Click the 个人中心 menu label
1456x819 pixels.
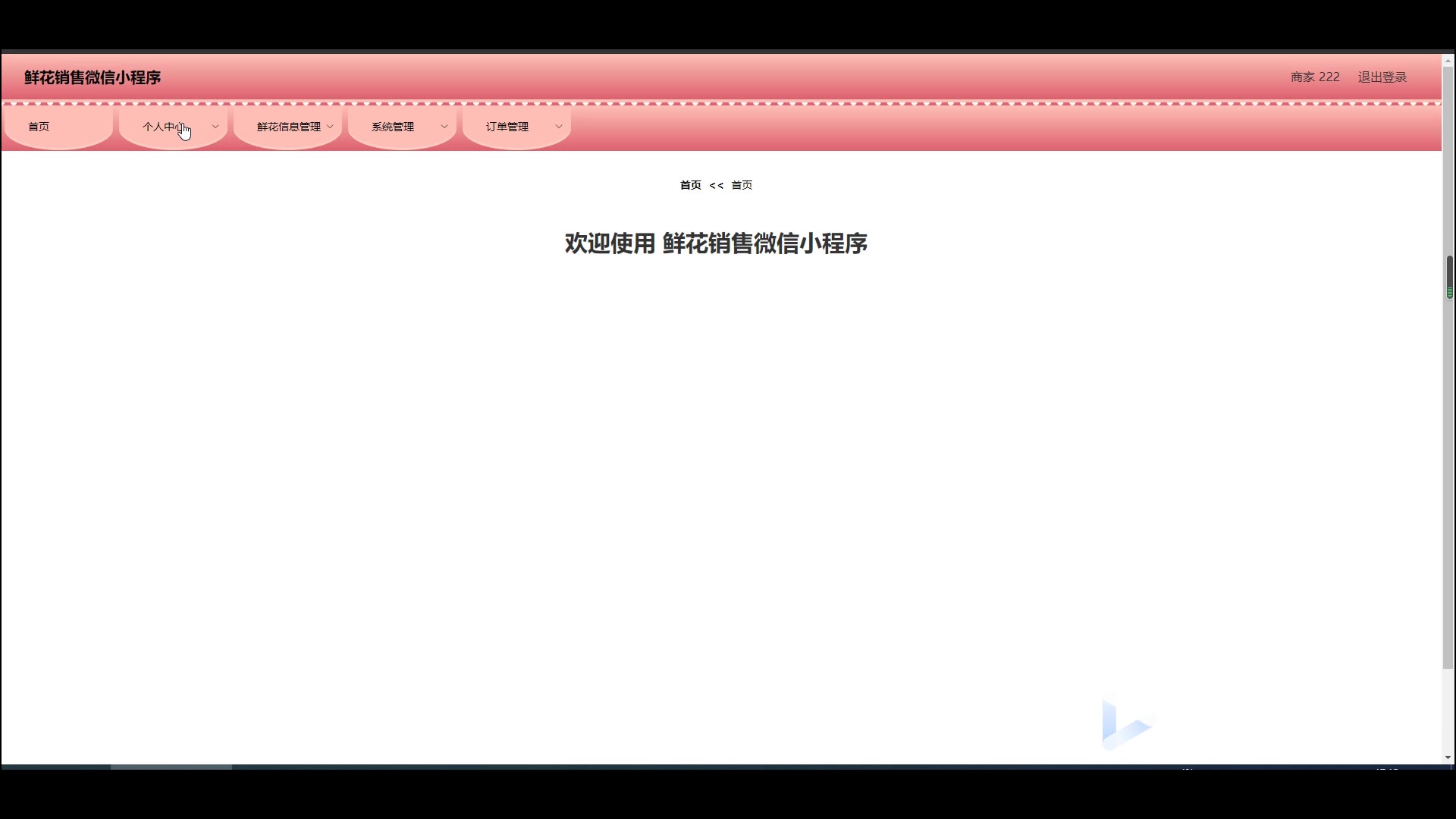163,127
